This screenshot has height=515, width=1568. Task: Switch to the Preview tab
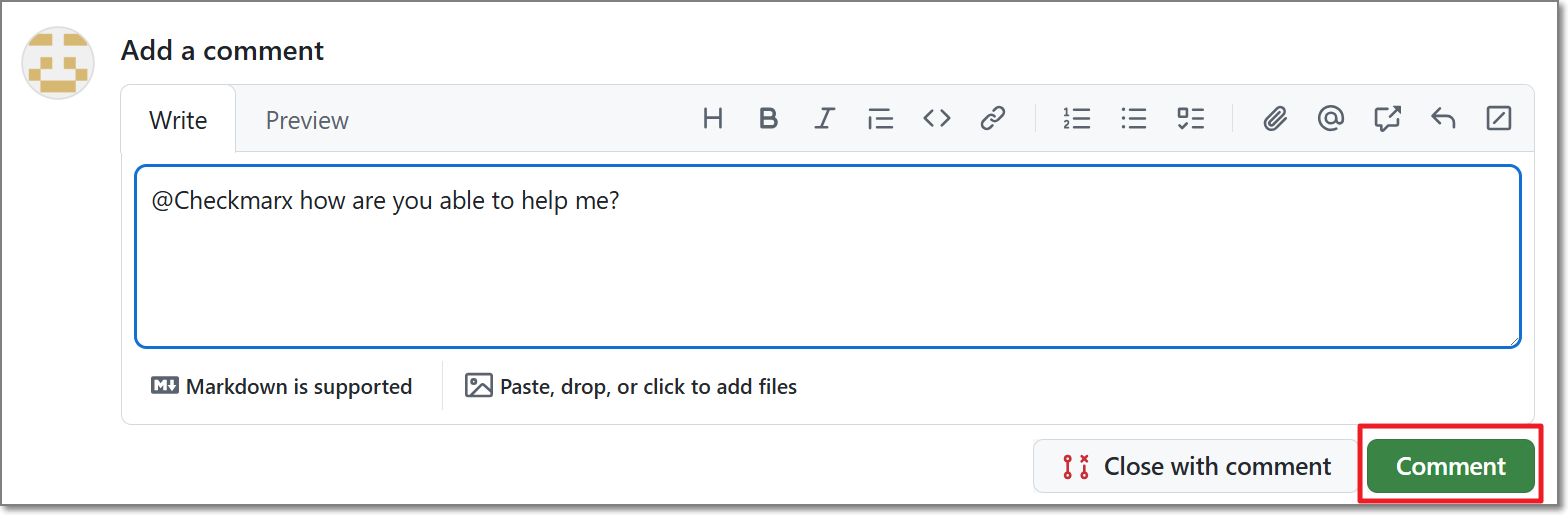tap(307, 120)
